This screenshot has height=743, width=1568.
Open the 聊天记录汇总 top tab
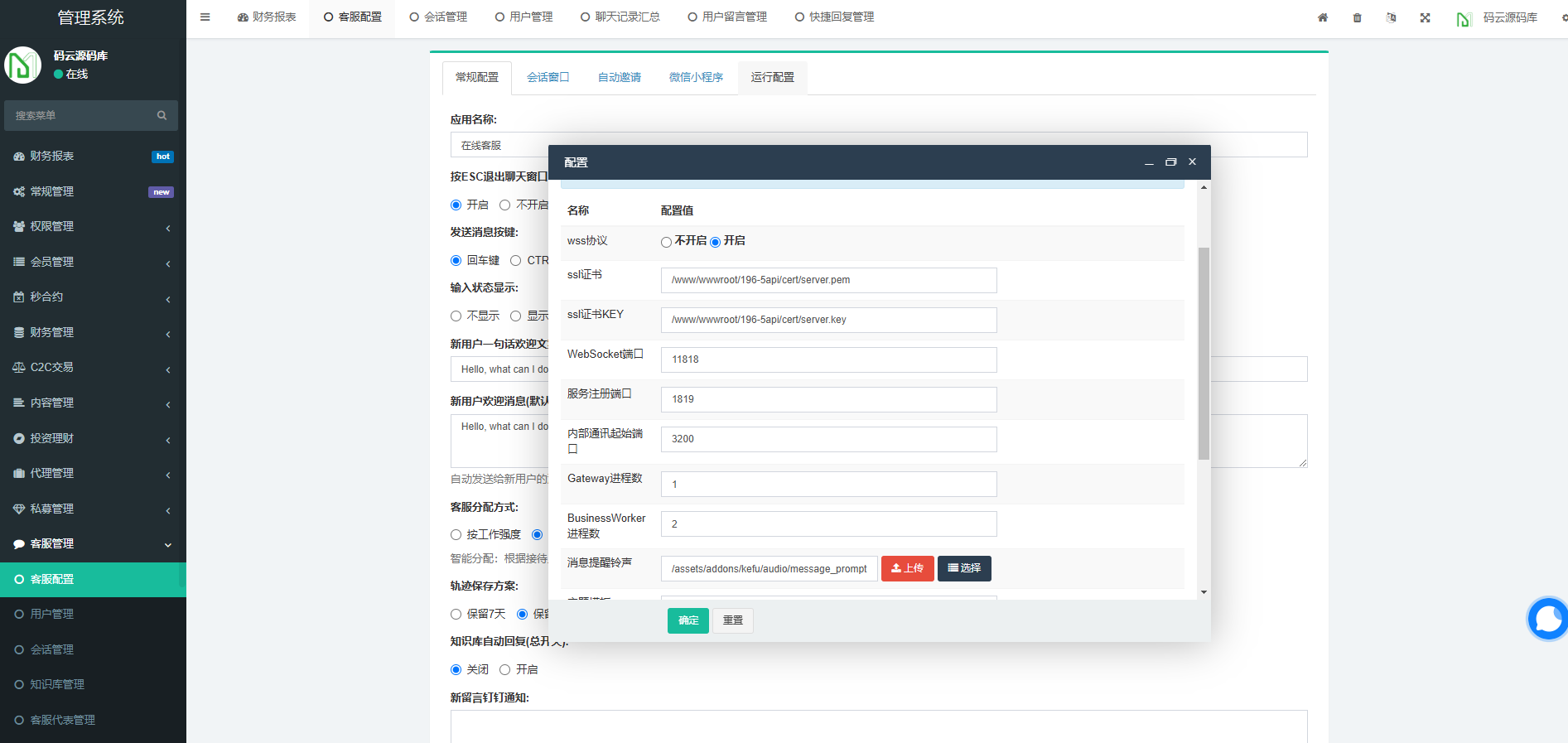click(620, 17)
